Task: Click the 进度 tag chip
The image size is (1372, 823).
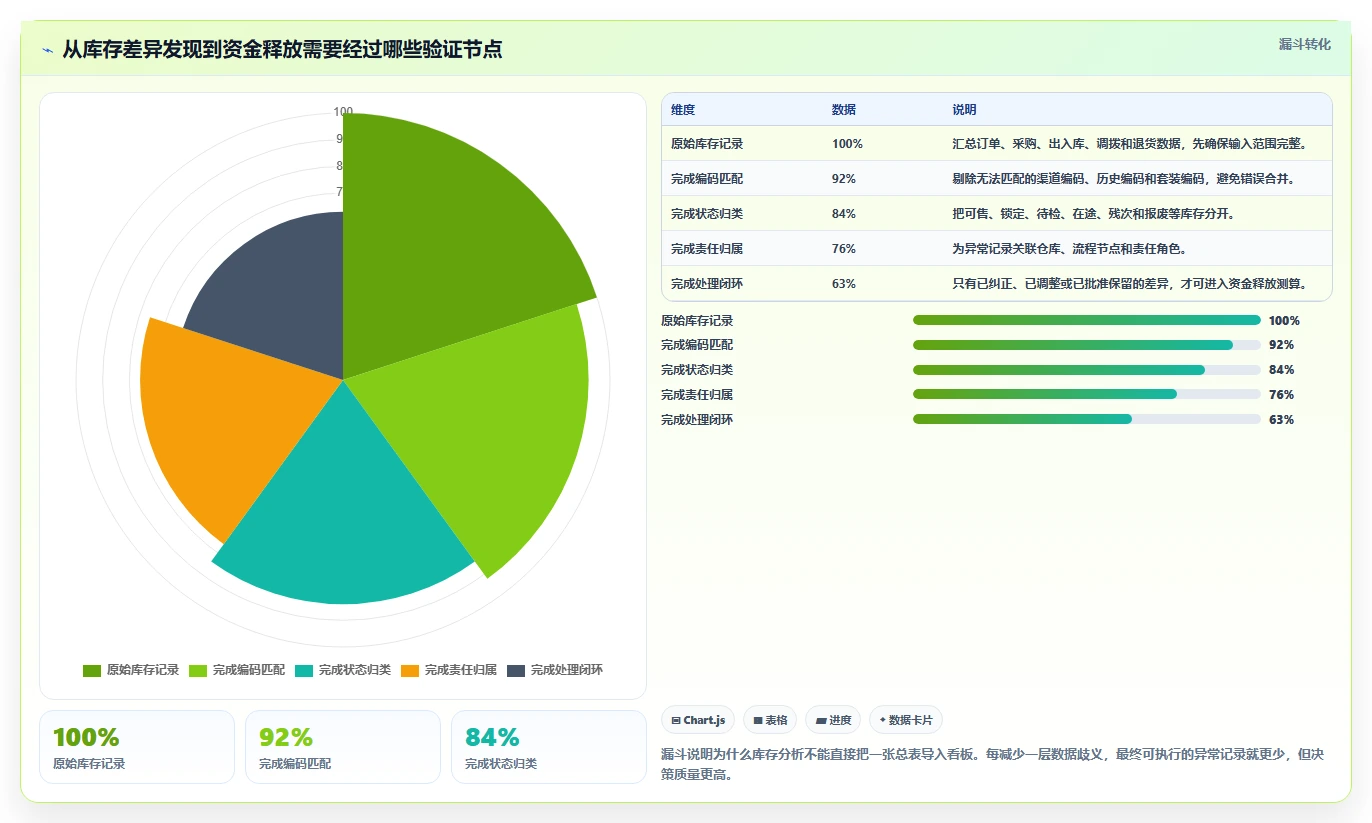Action: 833,720
